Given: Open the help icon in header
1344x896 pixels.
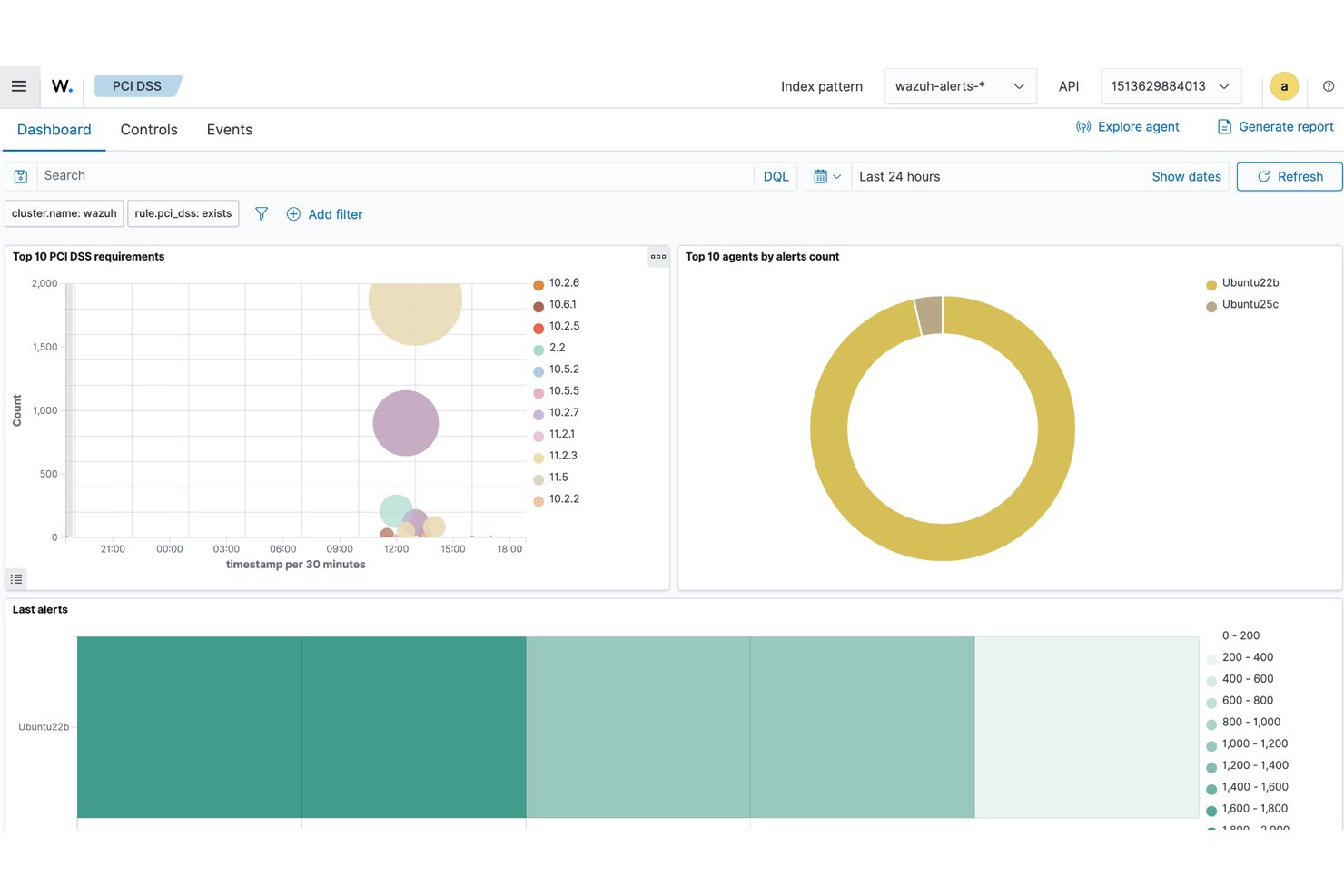Looking at the screenshot, I should [1329, 86].
